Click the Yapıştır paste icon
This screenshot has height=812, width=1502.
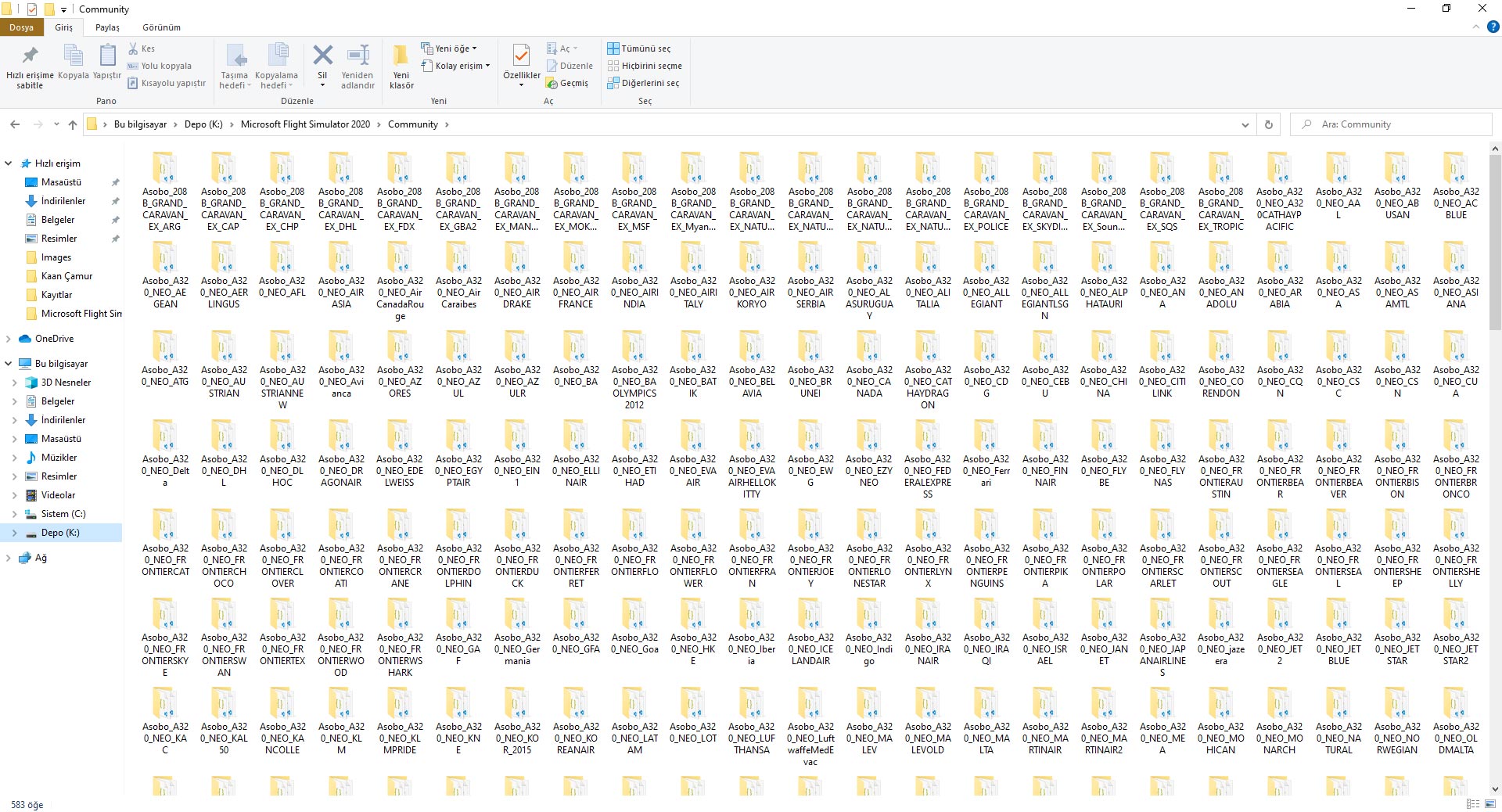pos(107,63)
